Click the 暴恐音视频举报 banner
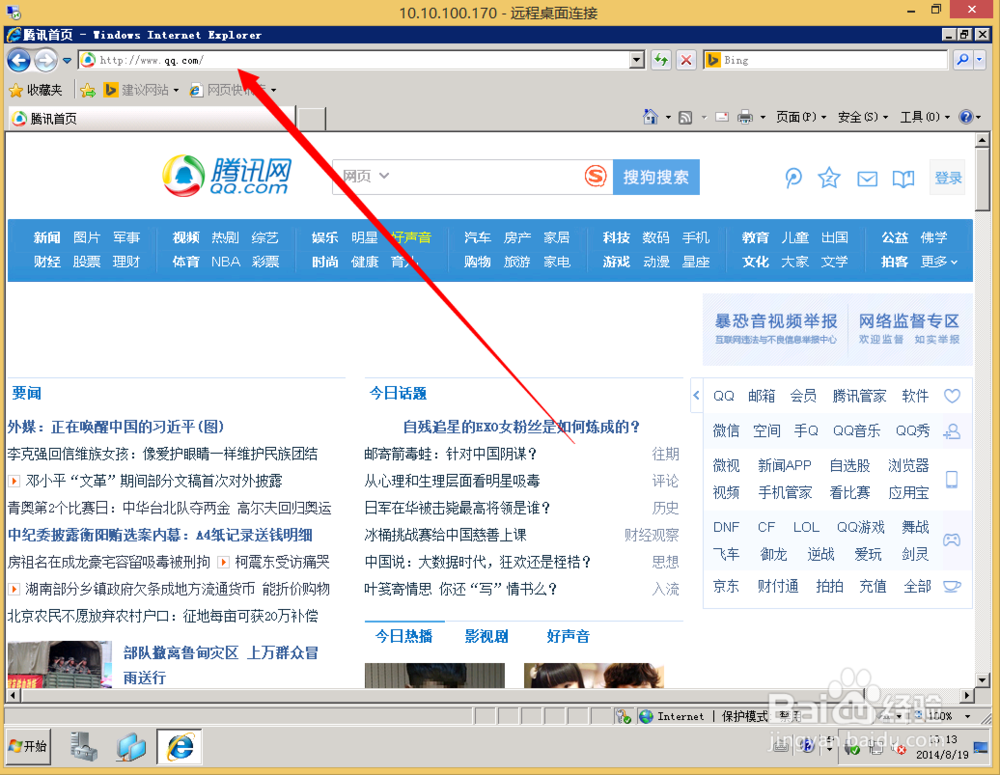Viewport: 1000px width, 775px height. click(776, 328)
